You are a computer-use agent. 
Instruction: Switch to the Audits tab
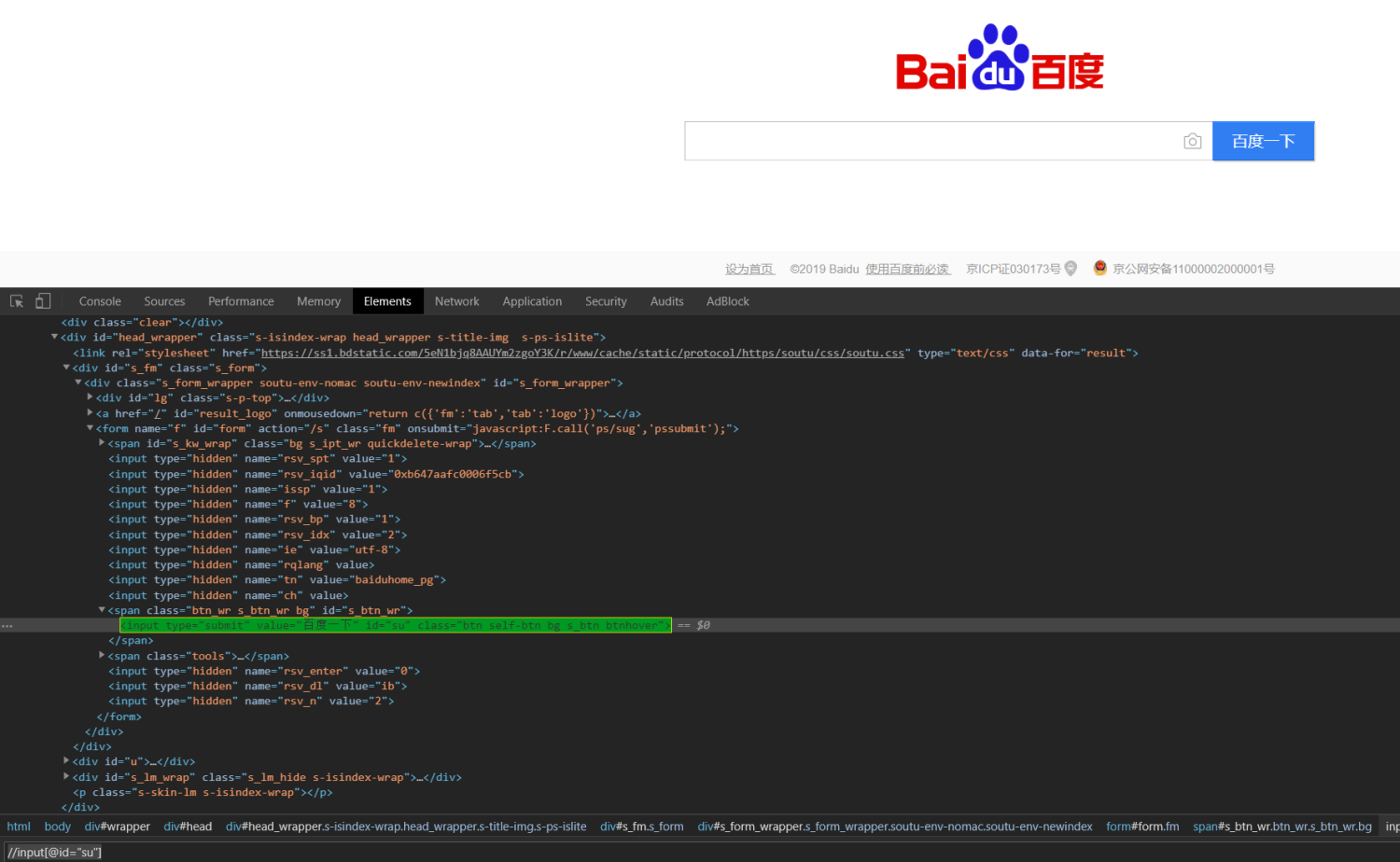666,301
